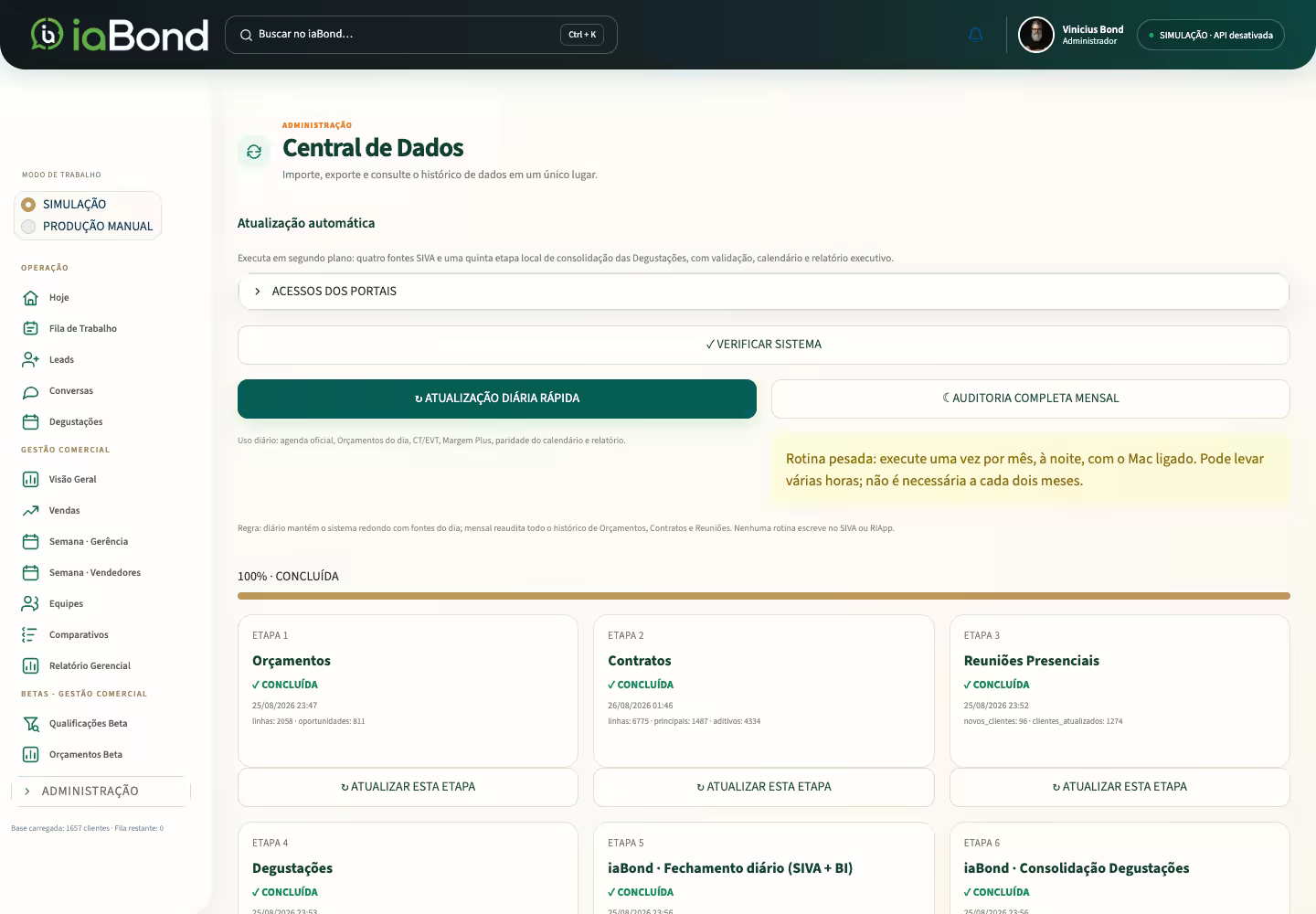
Task: Click the VERIFICAR SISTEMA button
Action: (x=763, y=345)
